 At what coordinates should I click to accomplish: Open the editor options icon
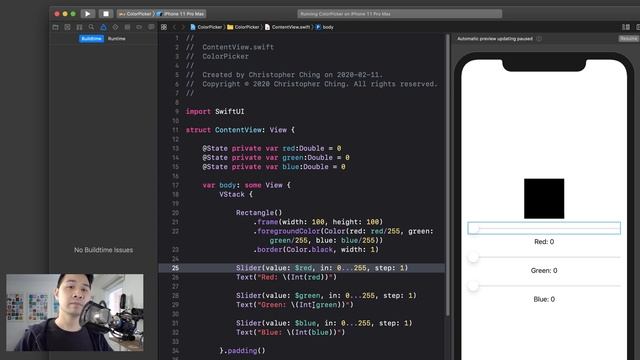click(626, 27)
